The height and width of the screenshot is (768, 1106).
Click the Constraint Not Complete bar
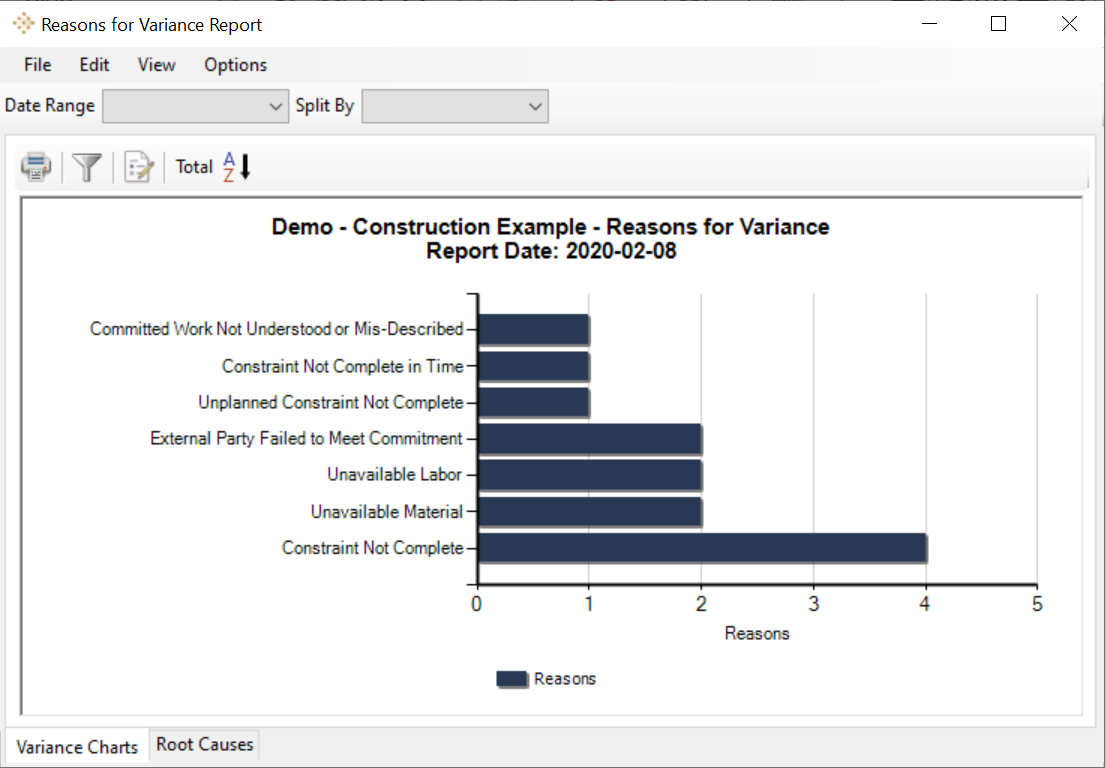pos(703,548)
